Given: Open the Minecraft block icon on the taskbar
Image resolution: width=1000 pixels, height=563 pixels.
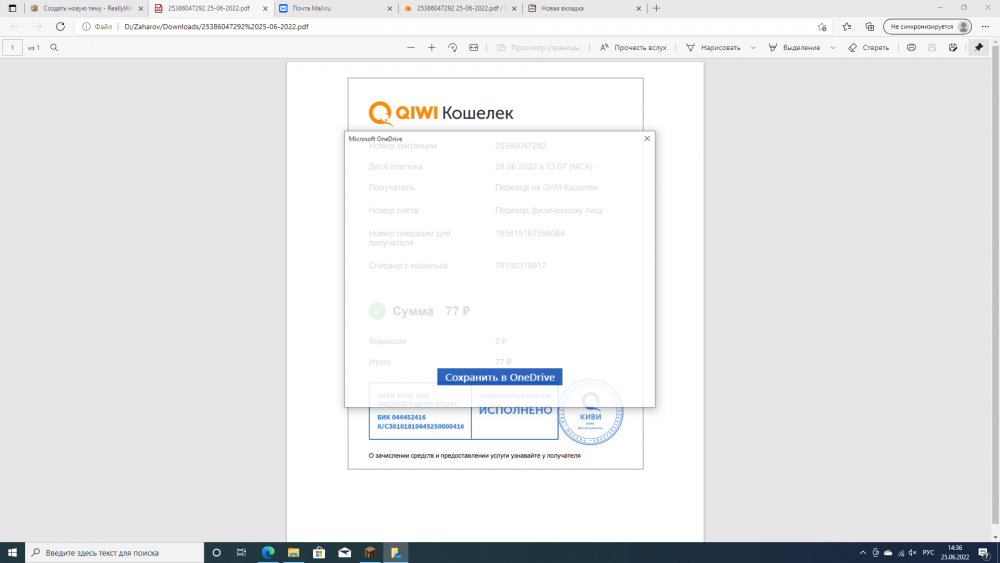Looking at the screenshot, I should point(370,552).
